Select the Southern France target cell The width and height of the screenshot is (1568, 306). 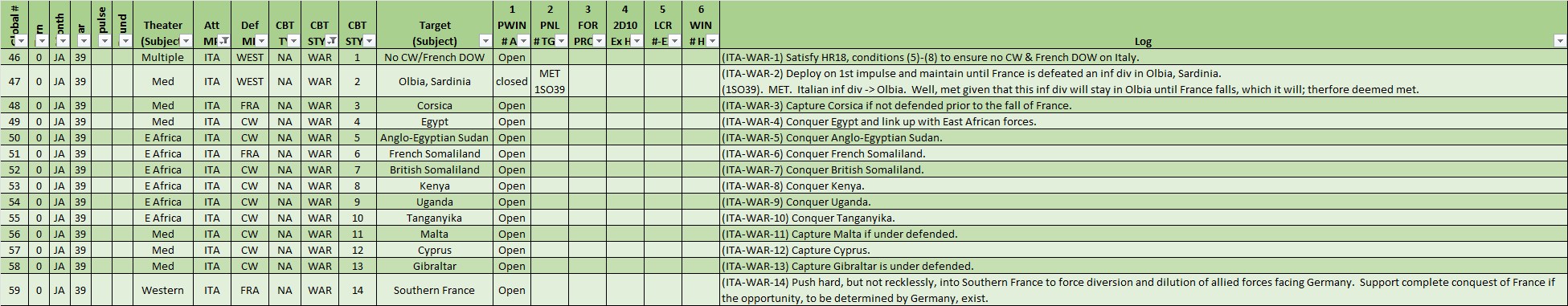(x=435, y=290)
